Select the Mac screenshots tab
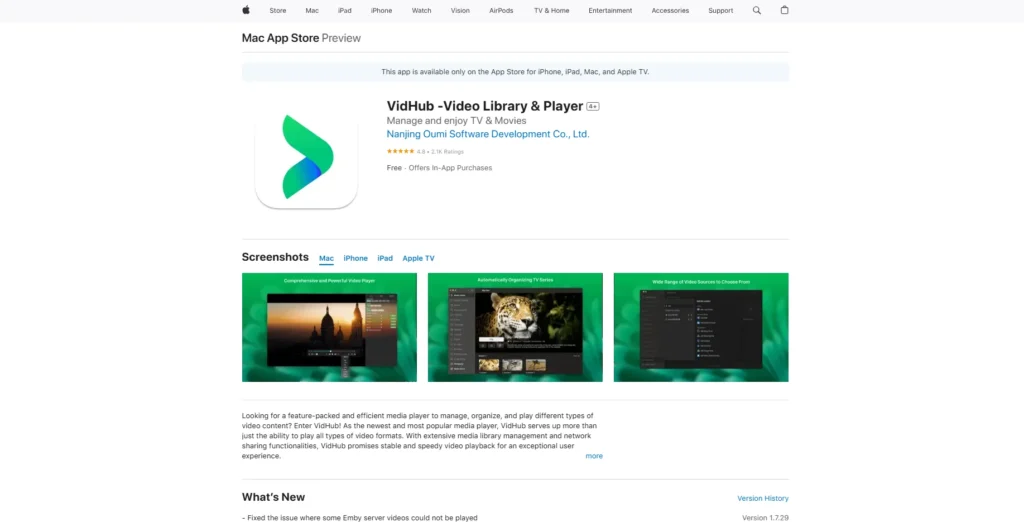Image resolution: width=1024 pixels, height=522 pixels. point(326,258)
